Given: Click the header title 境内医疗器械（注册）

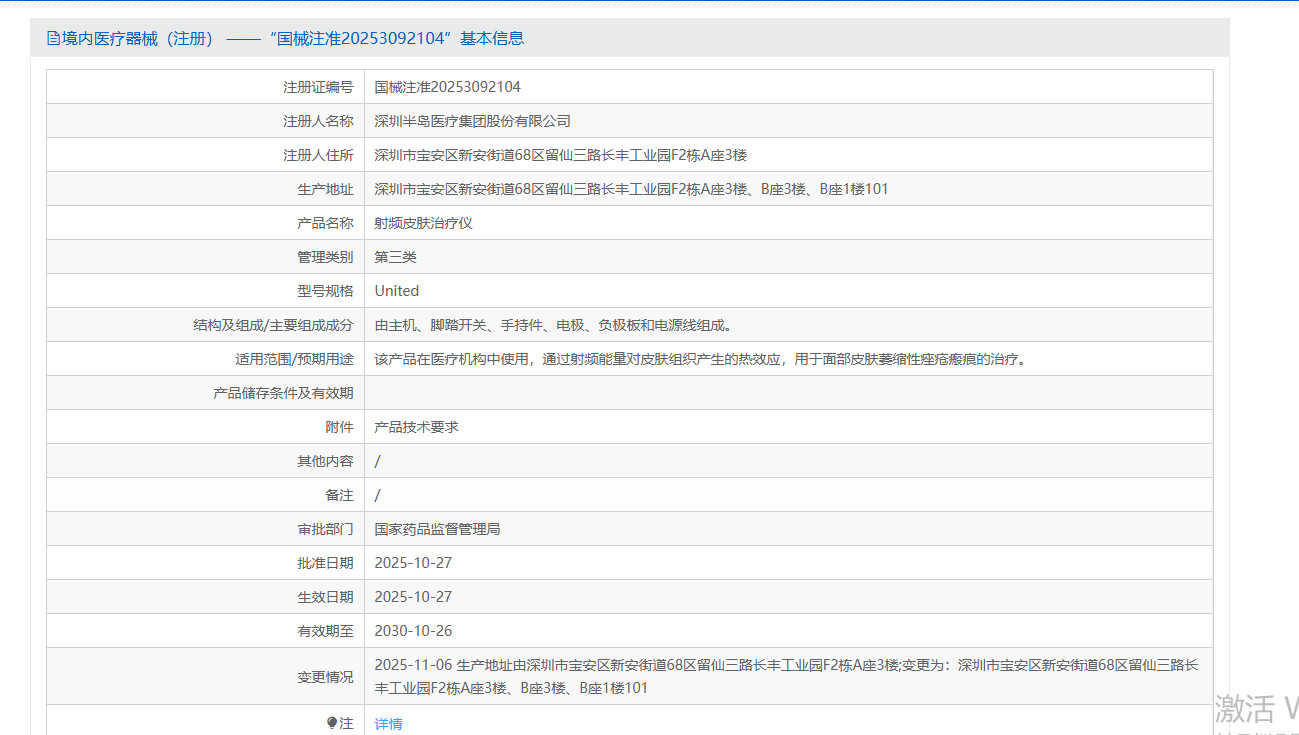Looking at the screenshot, I should click(x=138, y=38).
